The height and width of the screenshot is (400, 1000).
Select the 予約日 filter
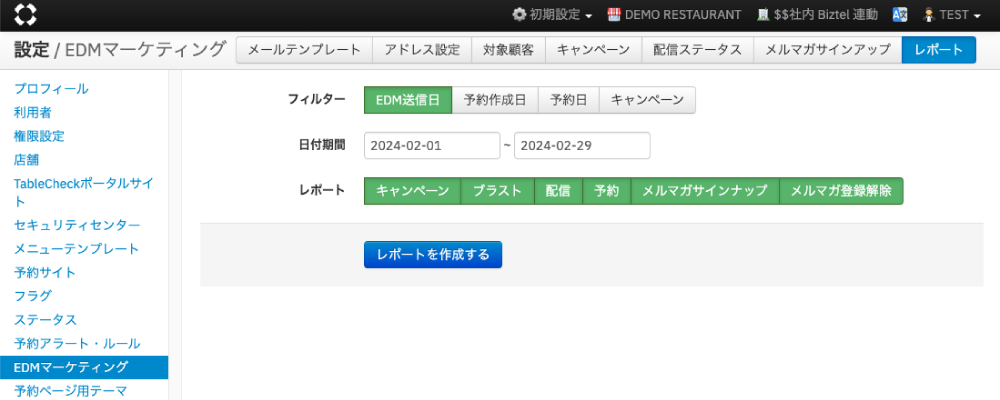click(x=569, y=100)
